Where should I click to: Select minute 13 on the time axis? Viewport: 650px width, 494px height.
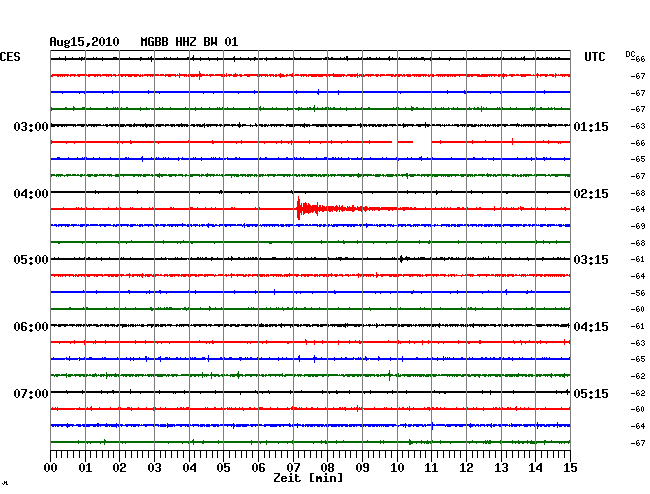[x=501, y=468]
